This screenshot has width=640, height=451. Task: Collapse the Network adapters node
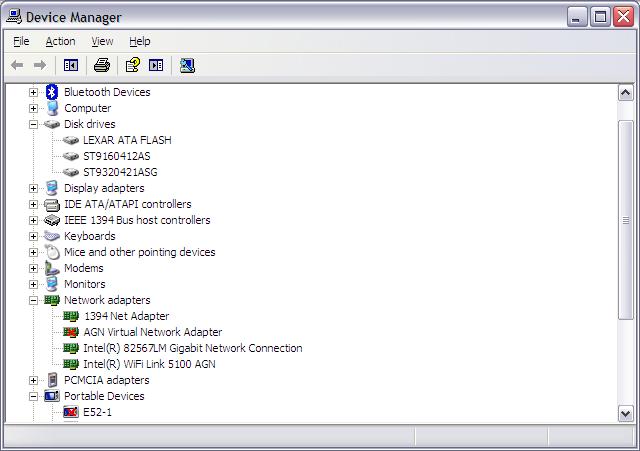(33, 300)
